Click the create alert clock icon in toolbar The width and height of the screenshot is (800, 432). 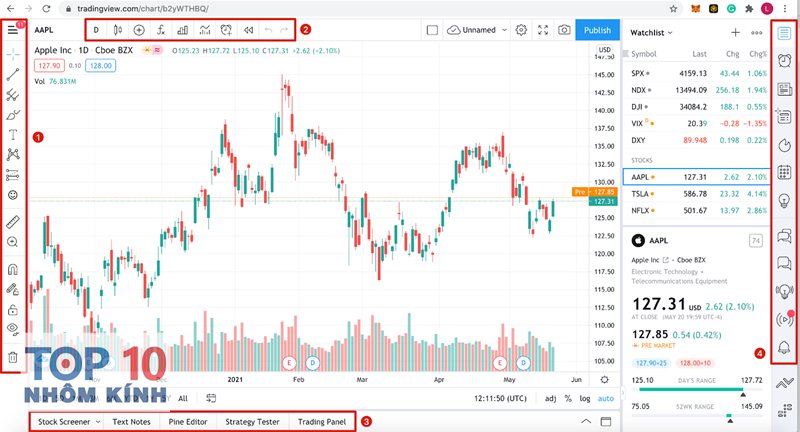coord(227,30)
